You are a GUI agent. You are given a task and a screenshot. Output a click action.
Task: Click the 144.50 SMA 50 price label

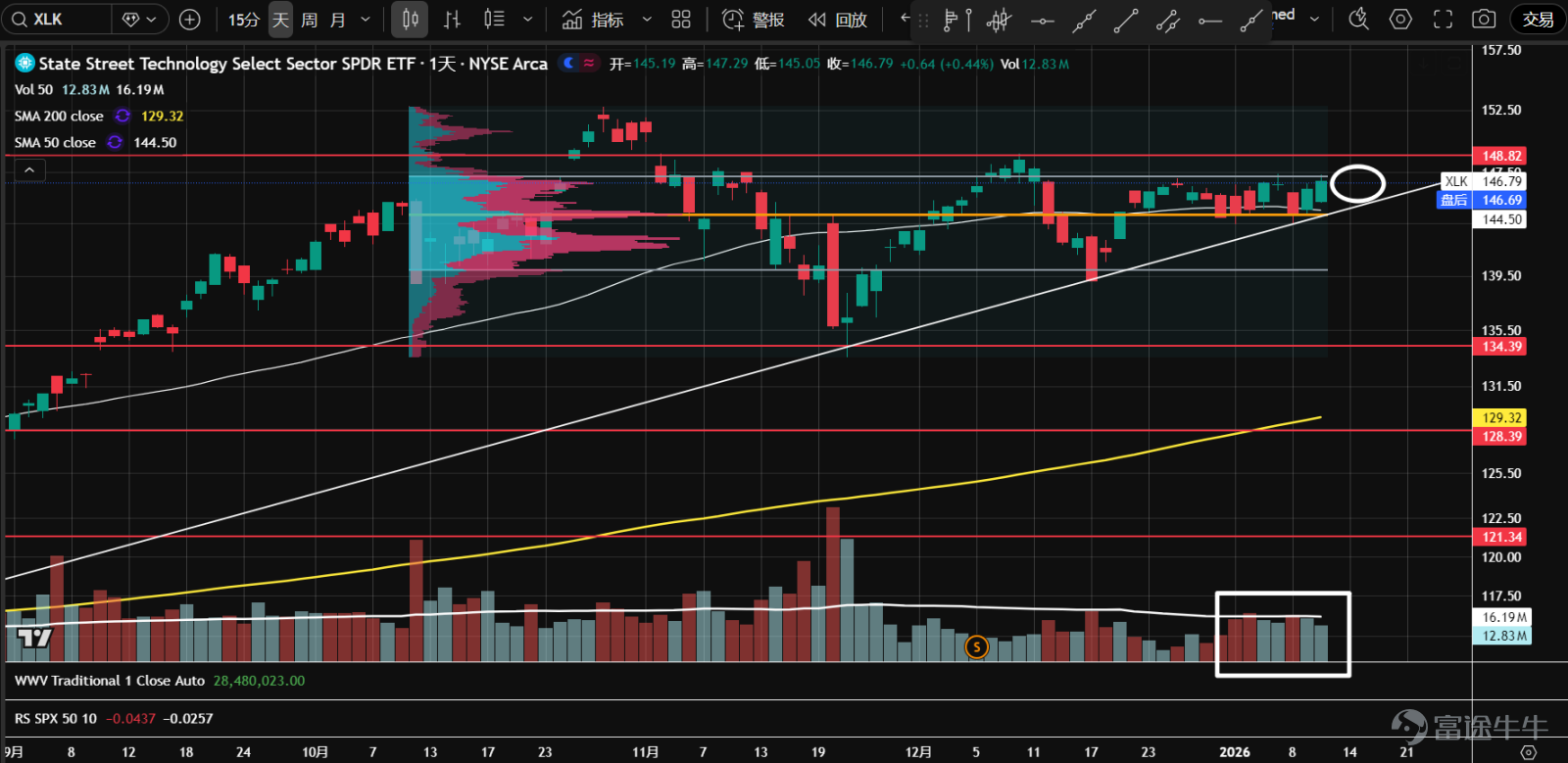pos(1500,219)
